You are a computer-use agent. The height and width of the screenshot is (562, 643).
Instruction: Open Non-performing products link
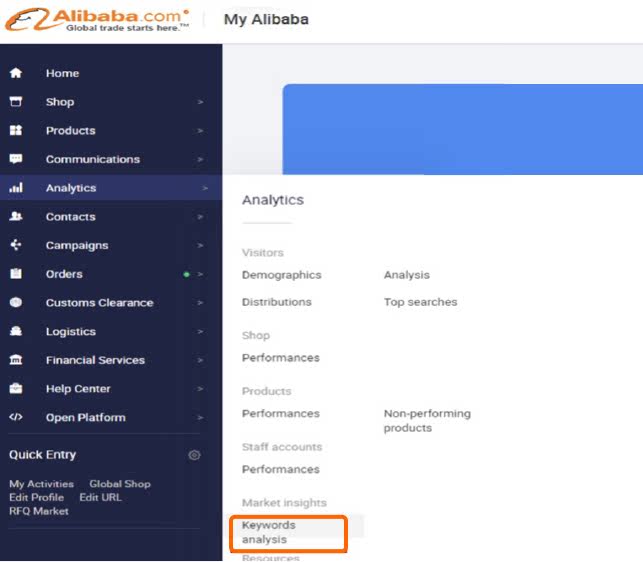click(x=427, y=420)
